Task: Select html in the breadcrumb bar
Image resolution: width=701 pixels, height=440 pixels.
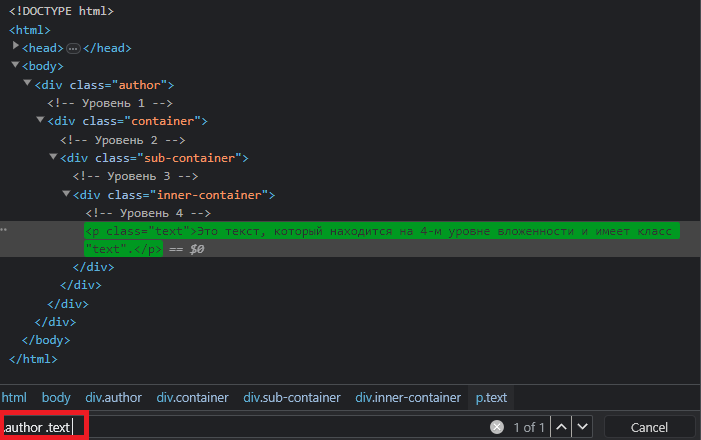Action: point(14,397)
